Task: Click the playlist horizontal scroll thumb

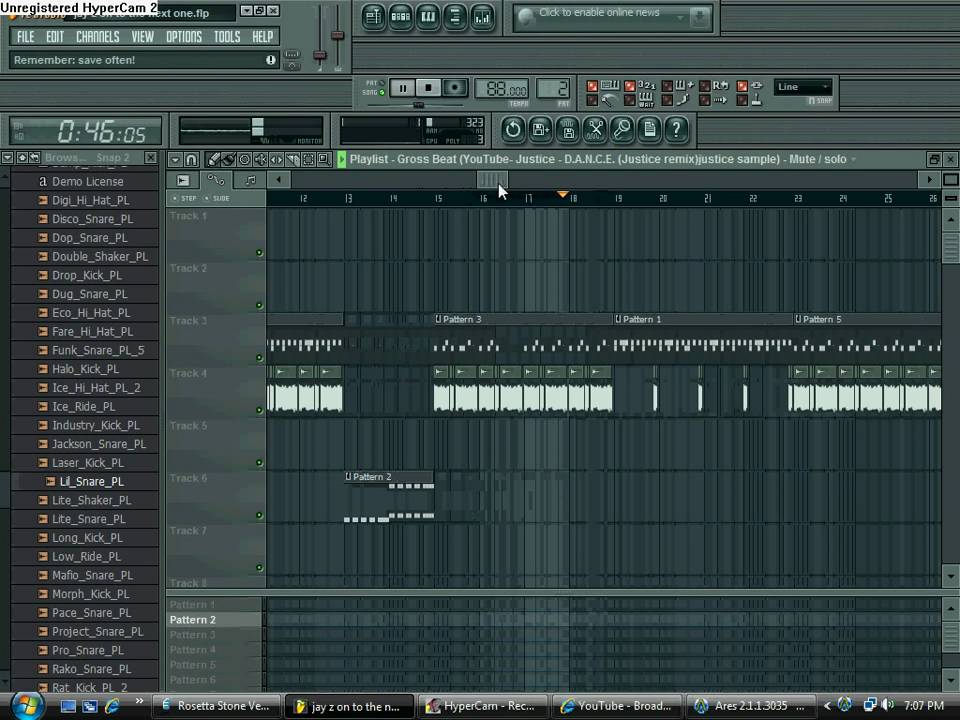Action: click(x=492, y=179)
